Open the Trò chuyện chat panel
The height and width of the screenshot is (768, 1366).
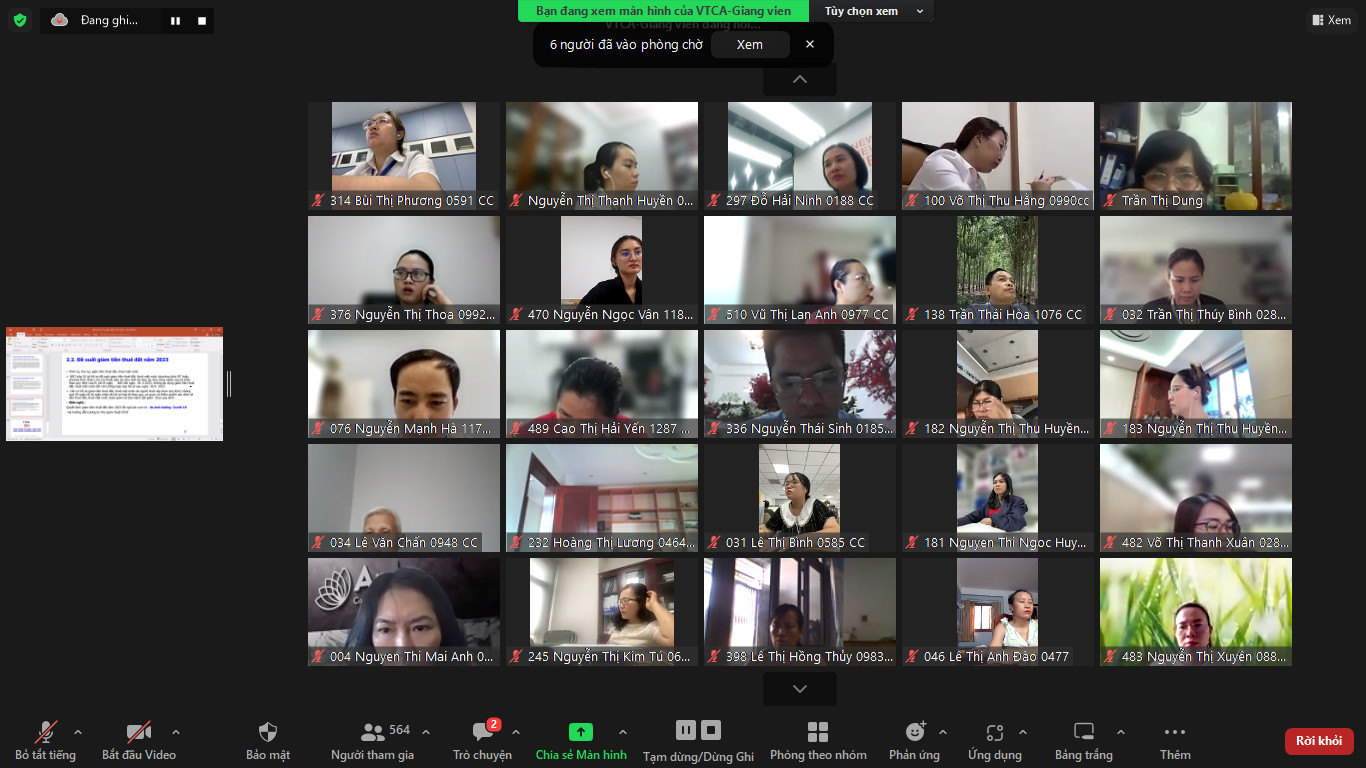(x=482, y=740)
